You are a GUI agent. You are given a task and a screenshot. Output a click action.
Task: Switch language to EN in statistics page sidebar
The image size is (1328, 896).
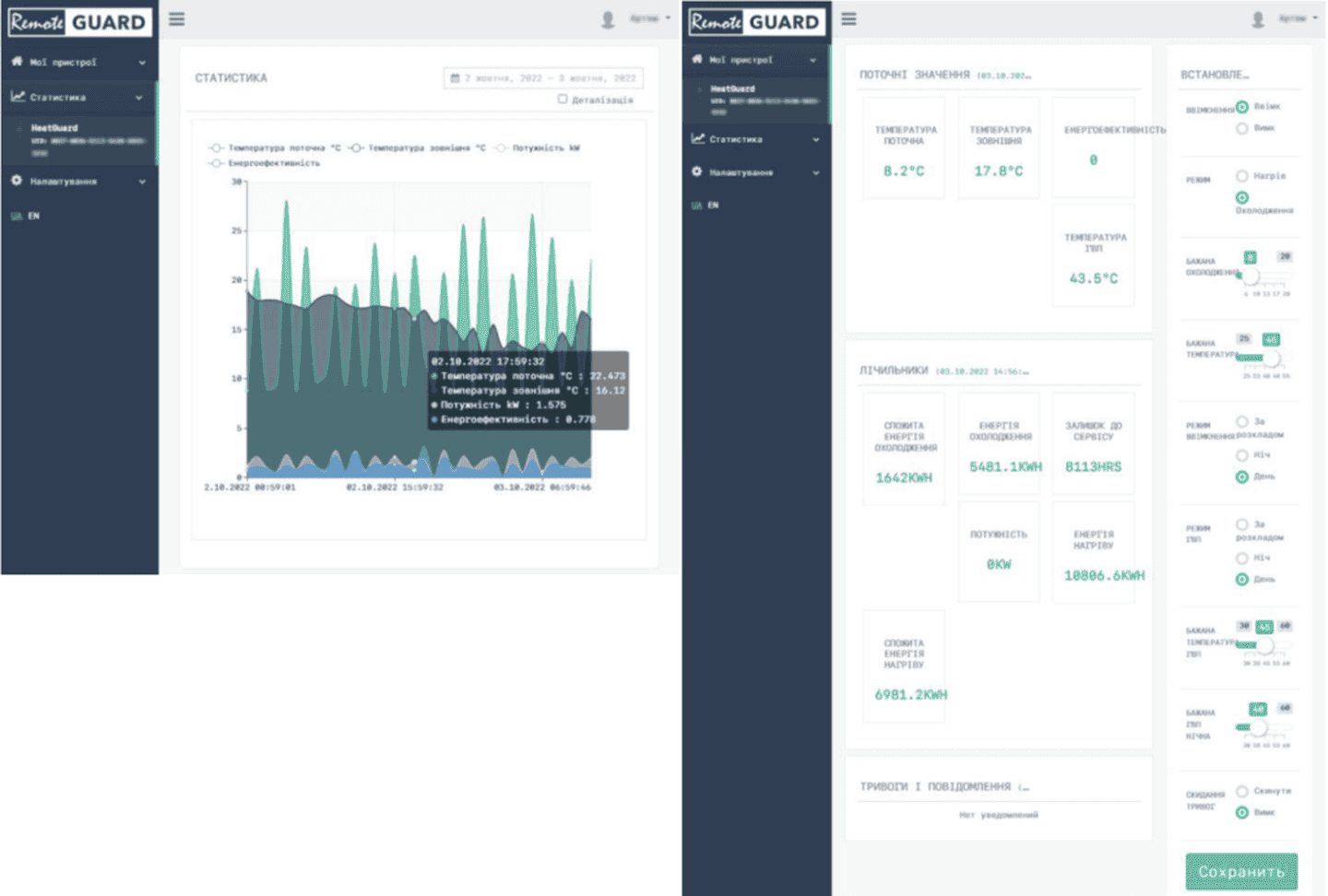coord(33,216)
